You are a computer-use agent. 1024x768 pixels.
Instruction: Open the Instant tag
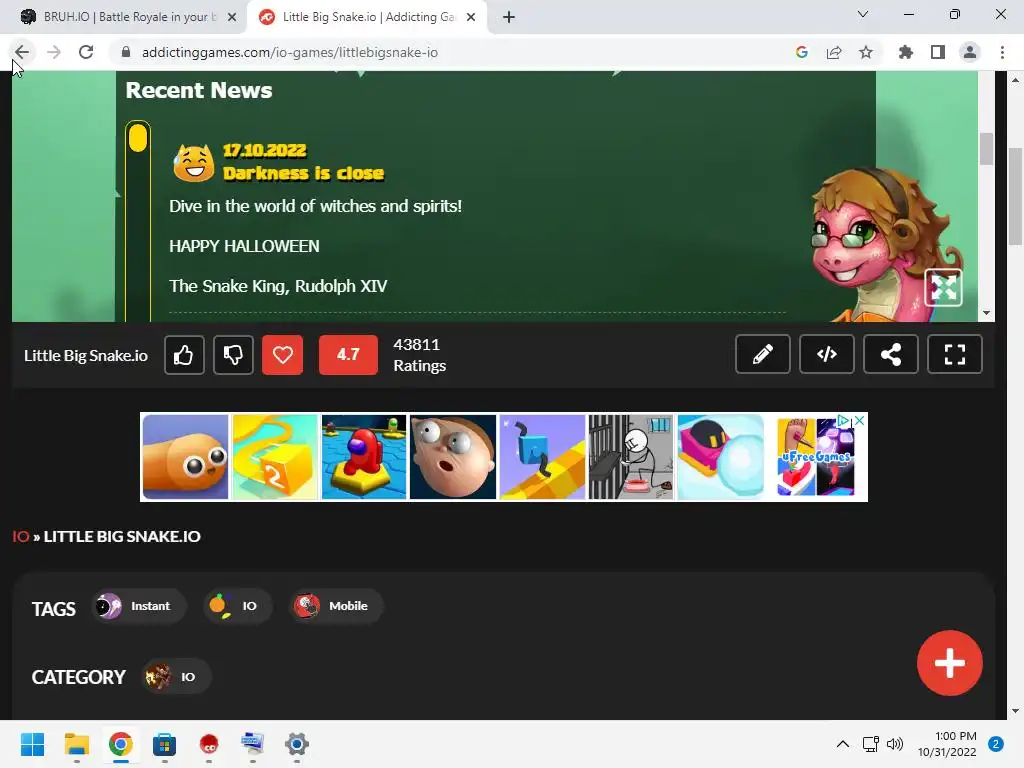click(x=138, y=606)
